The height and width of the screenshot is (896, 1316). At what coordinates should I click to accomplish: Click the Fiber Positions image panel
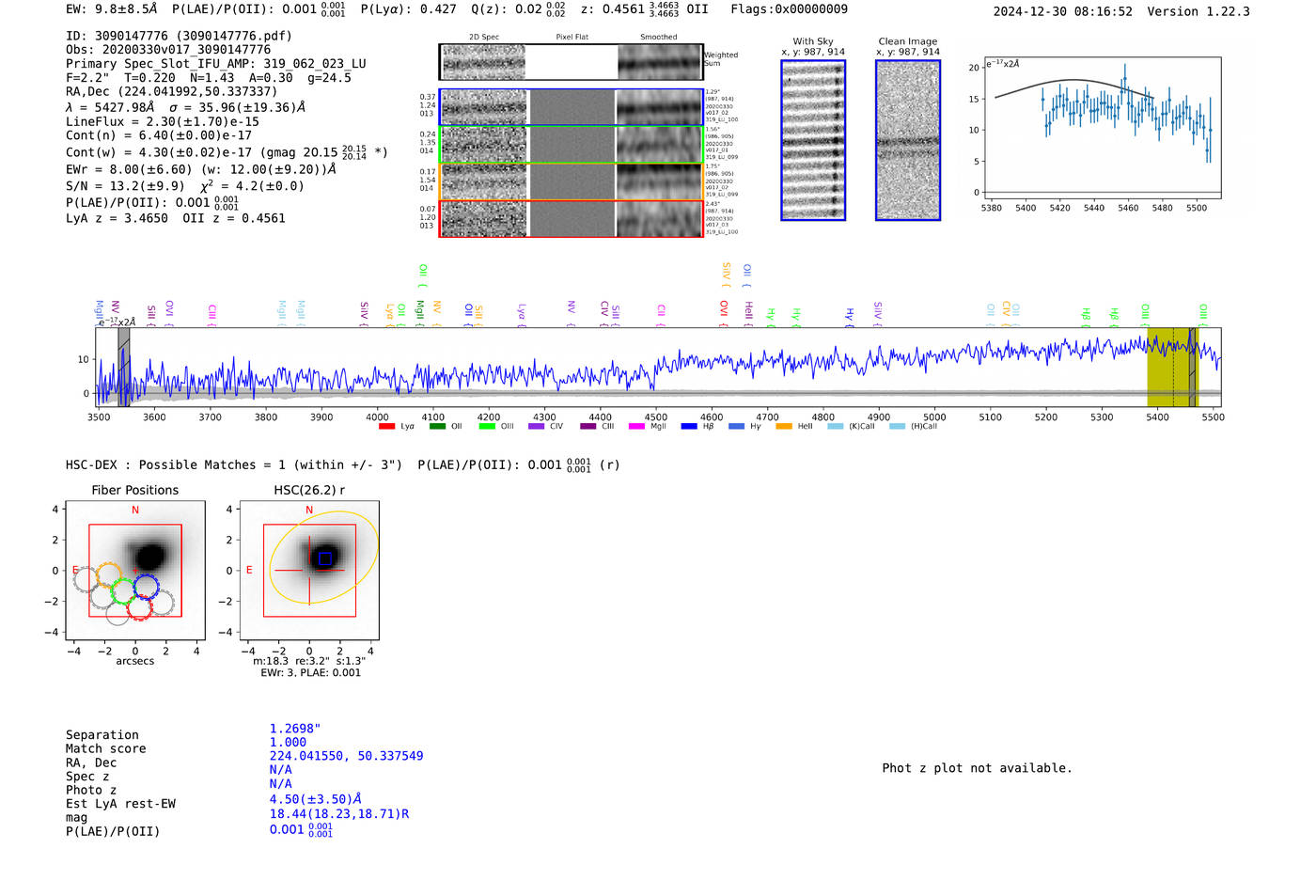(x=135, y=571)
